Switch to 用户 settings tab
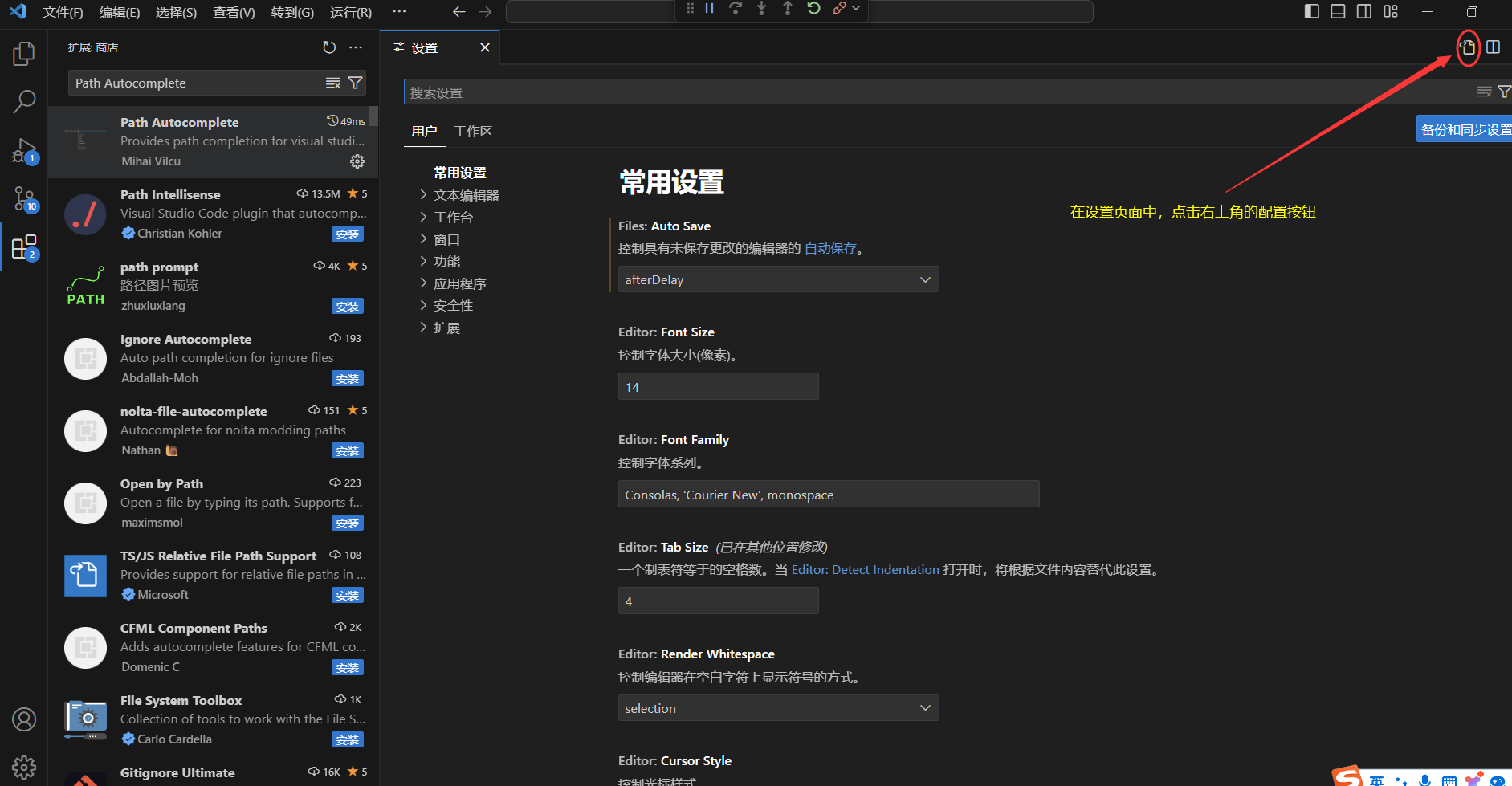Viewport: 1512px width, 786px height. [x=424, y=131]
